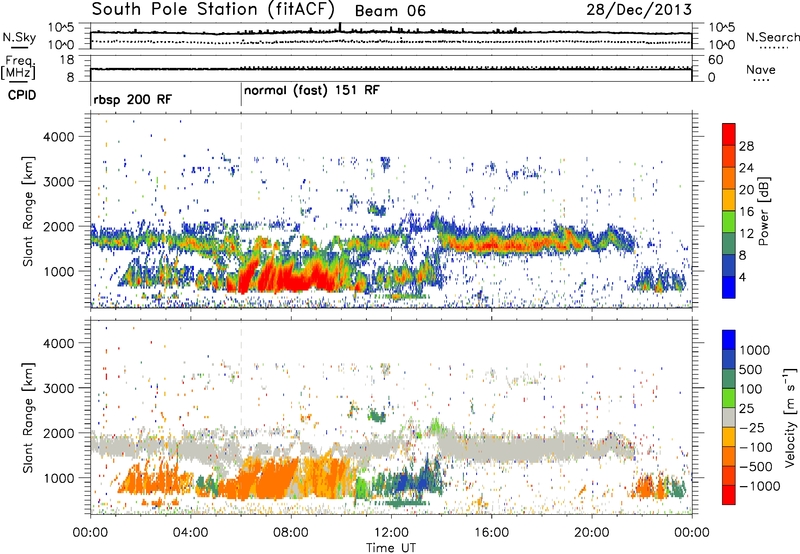
Task: Click the 'Nave' legend label
Action: (761, 69)
